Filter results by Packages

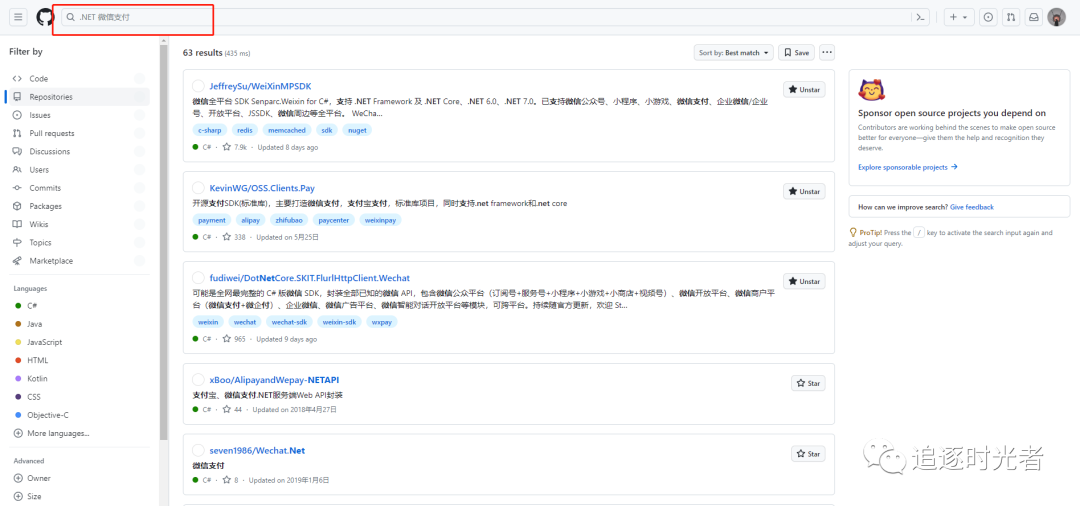click(x=77, y=206)
